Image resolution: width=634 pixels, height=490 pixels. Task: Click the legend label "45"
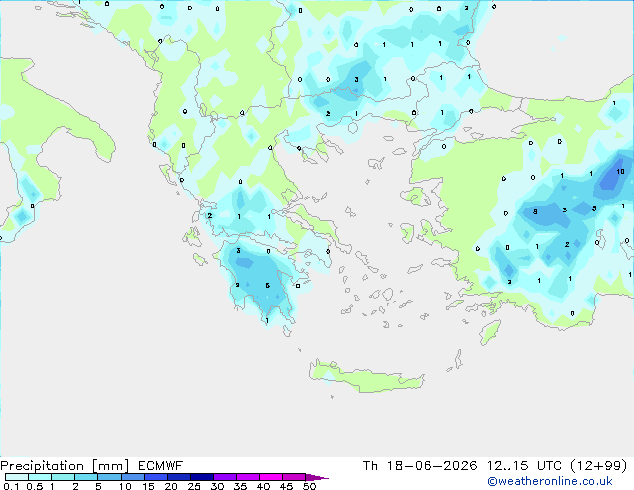286,486
